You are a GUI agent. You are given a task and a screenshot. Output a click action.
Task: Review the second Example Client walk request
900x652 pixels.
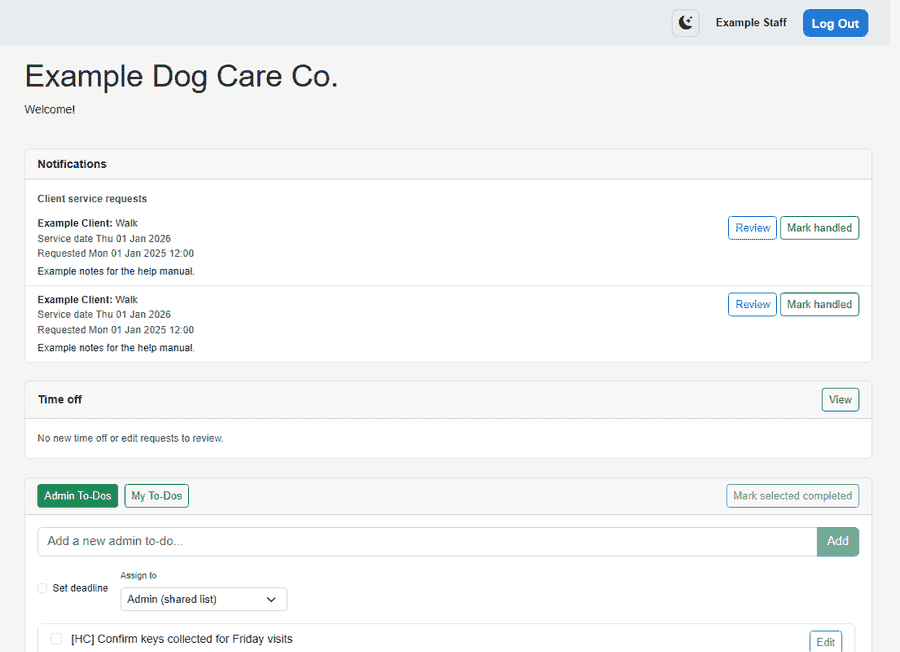(x=752, y=304)
